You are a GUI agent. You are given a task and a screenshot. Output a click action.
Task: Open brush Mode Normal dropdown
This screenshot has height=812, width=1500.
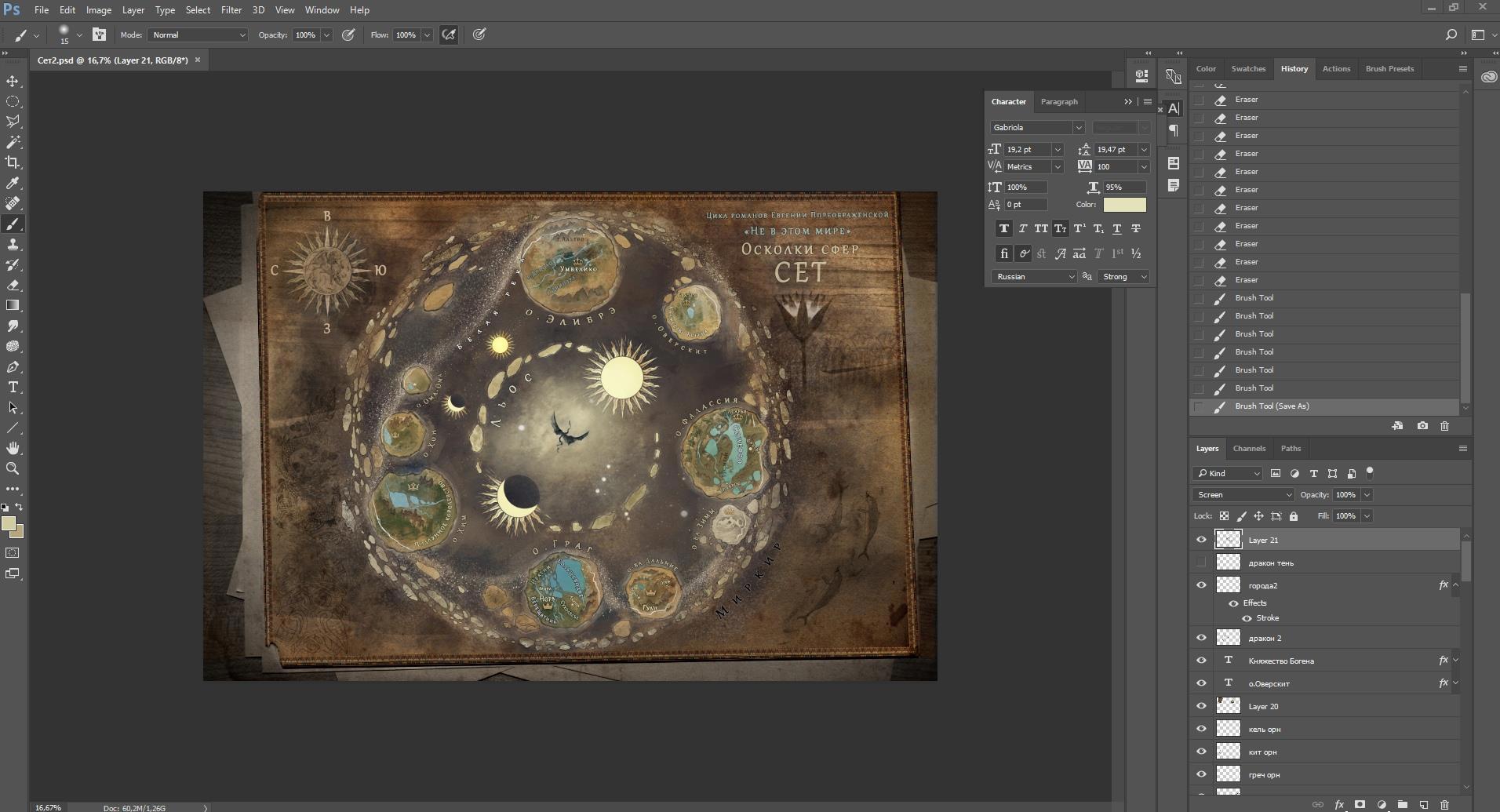click(198, 35)
